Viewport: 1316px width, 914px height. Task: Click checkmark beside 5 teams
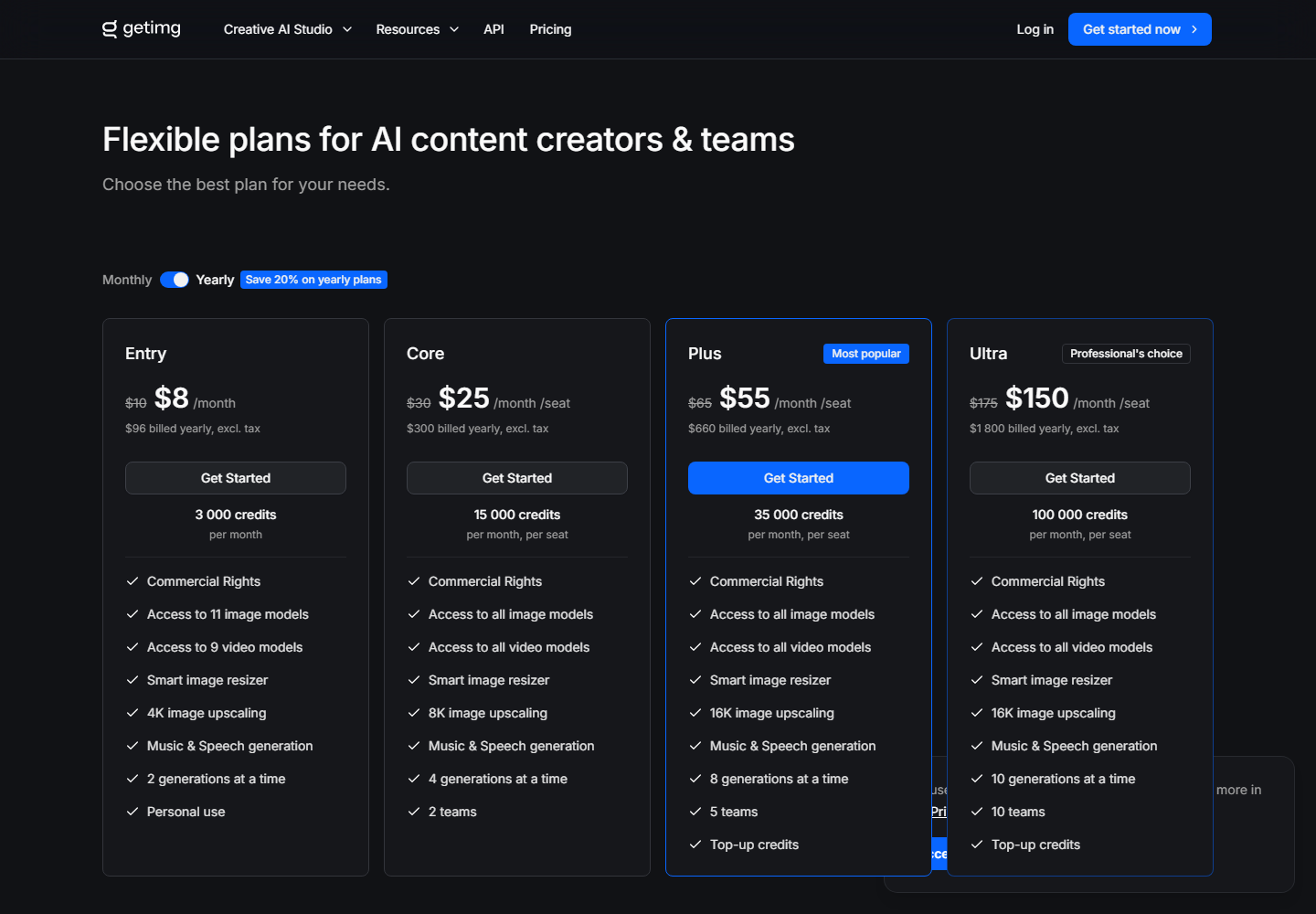click(x=695, y=812)
